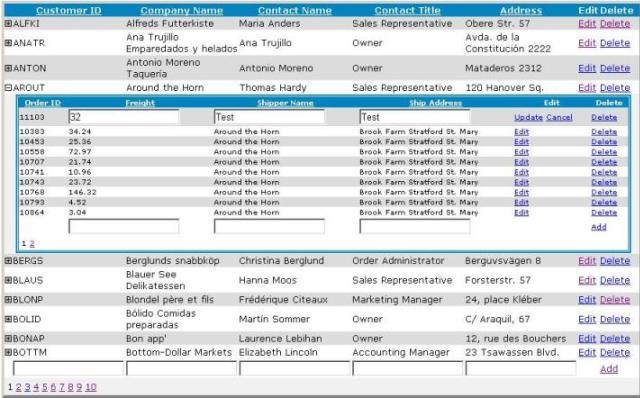Screen dimensions: 640x398
Task: Sort orders by Ship Address header
Action: [x=436, y=103]
